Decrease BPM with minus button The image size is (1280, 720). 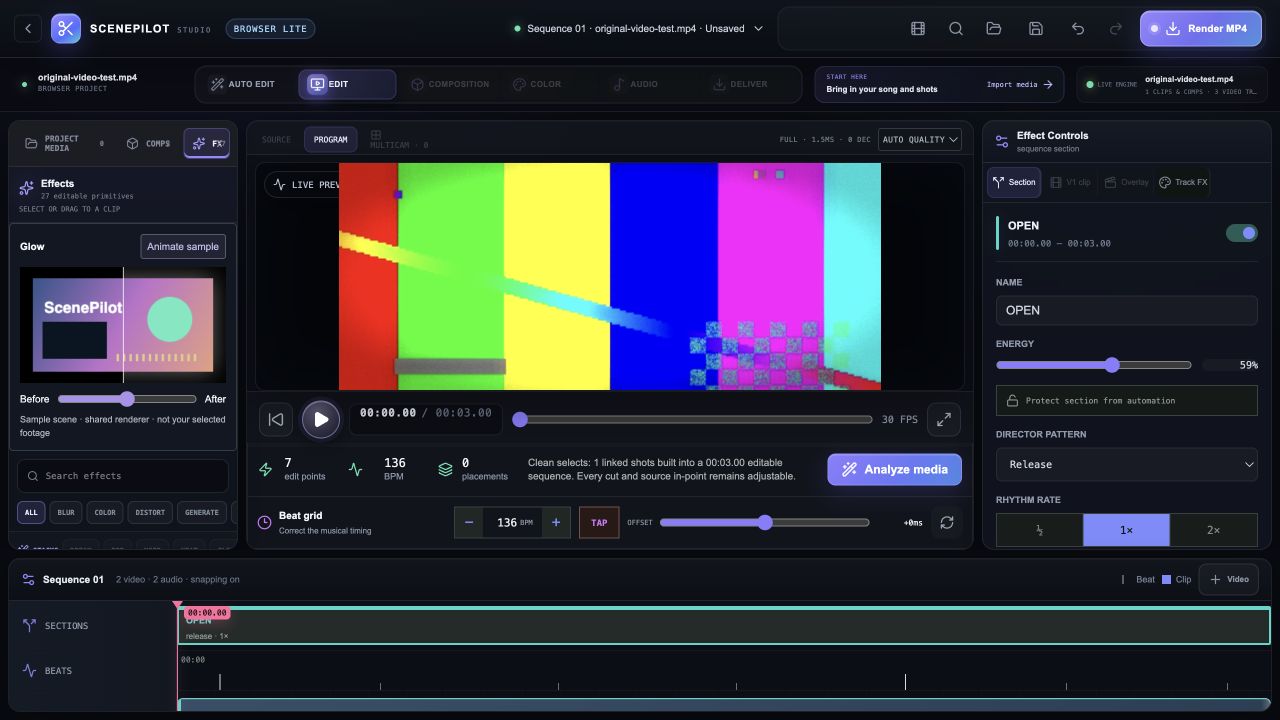[469, 522]
